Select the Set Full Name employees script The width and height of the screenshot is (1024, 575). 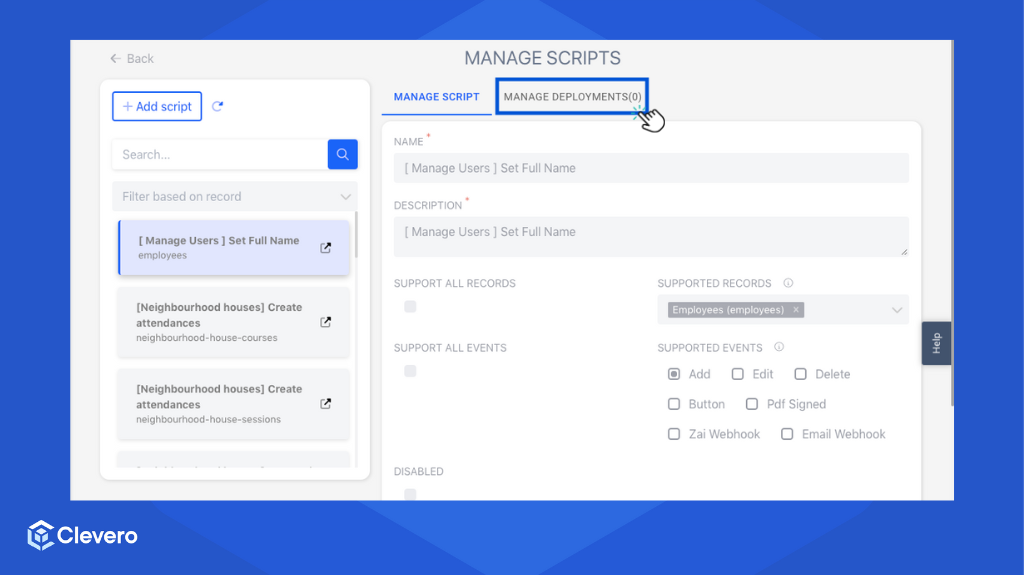(234, 248)
